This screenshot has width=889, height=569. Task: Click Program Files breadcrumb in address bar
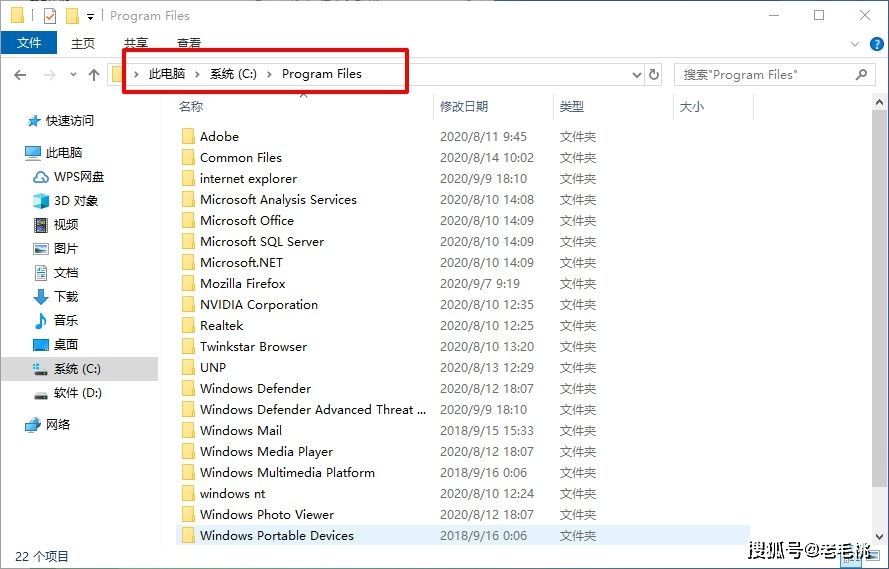[x=321, y=74]
